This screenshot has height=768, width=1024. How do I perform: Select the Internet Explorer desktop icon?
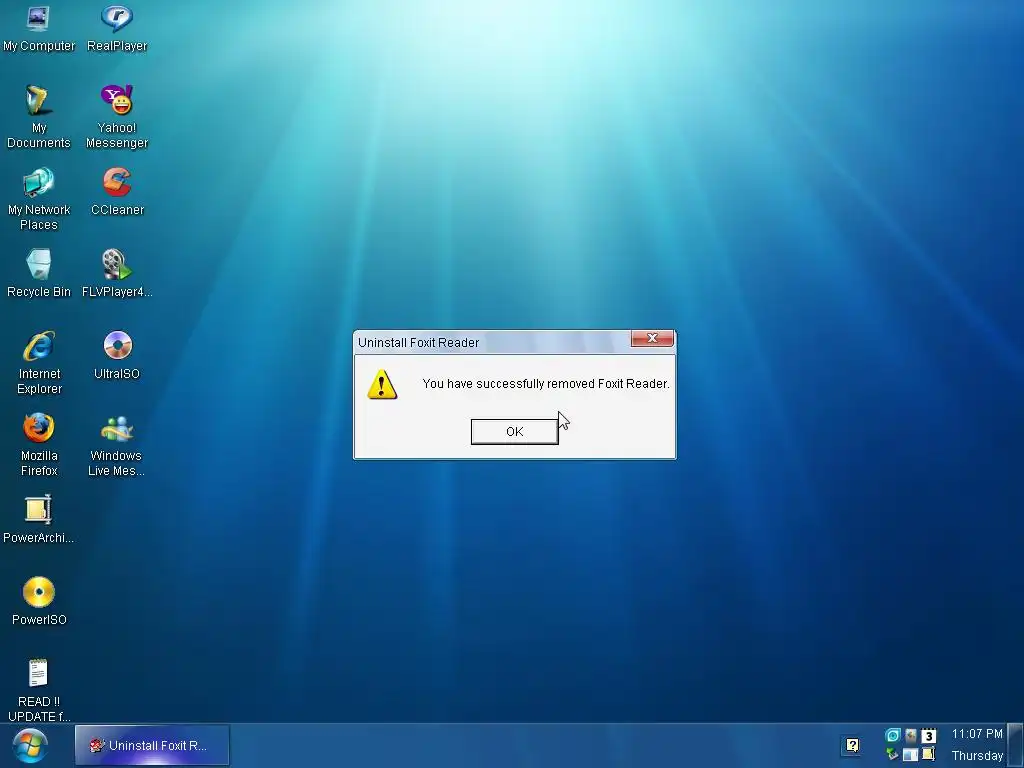[39, 363]
